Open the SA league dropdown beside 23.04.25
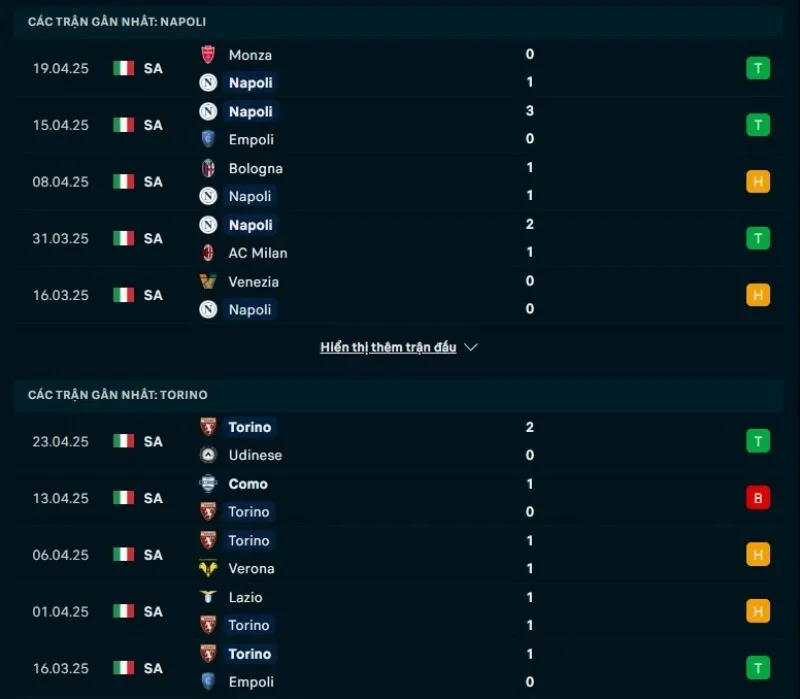 [x=152, y=440]
